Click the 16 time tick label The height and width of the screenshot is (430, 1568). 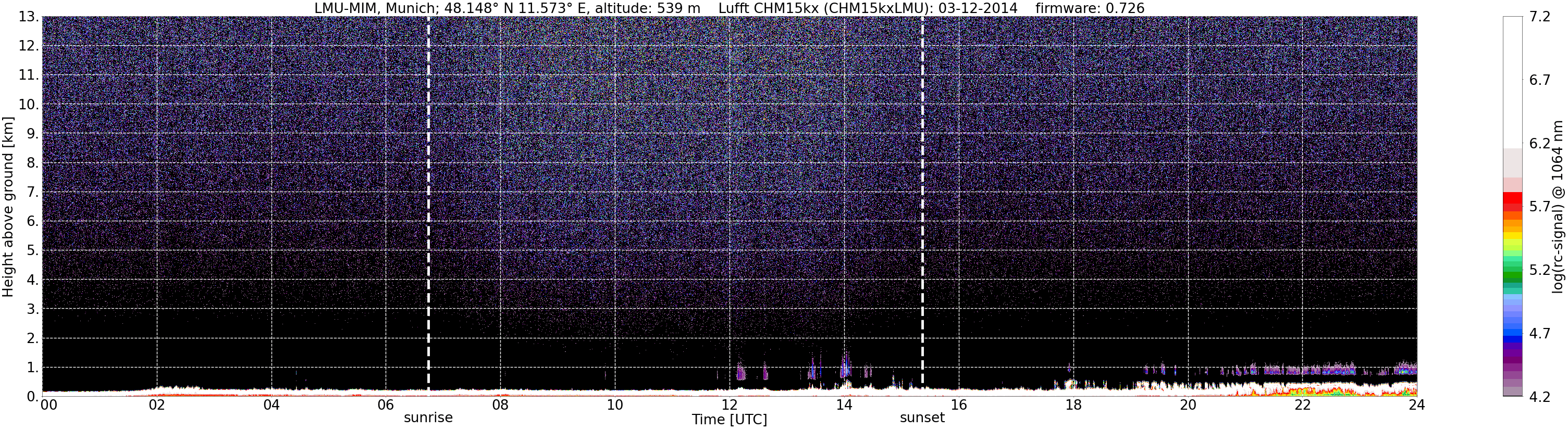(959, 405)
